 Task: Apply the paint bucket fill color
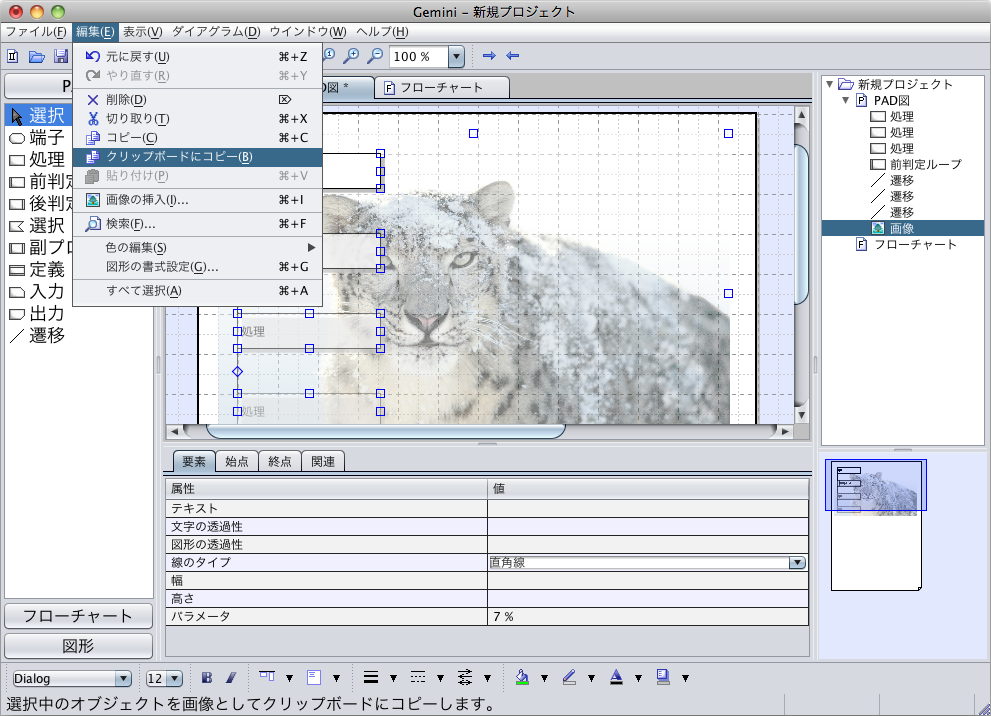(522, 677)
